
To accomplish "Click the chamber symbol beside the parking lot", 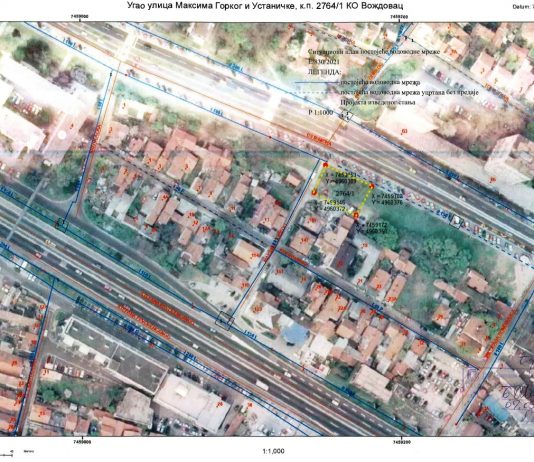I will (x=457, y=221).
